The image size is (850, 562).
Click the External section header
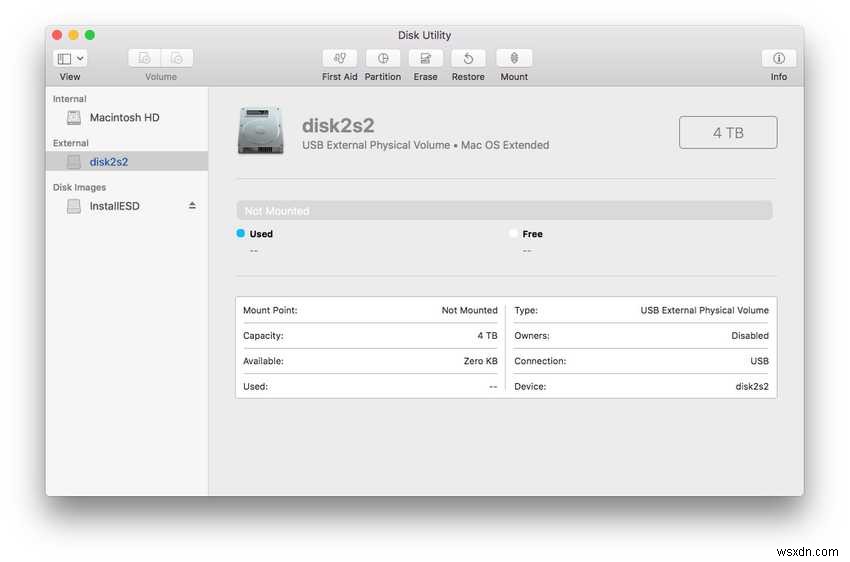pyautogui.click(x=70, y=143)
